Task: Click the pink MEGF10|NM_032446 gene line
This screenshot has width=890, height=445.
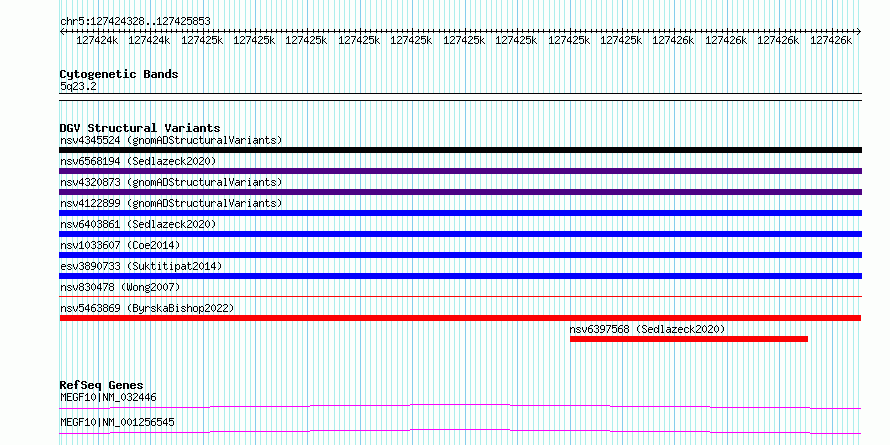Action: click(x=460, y=406)
